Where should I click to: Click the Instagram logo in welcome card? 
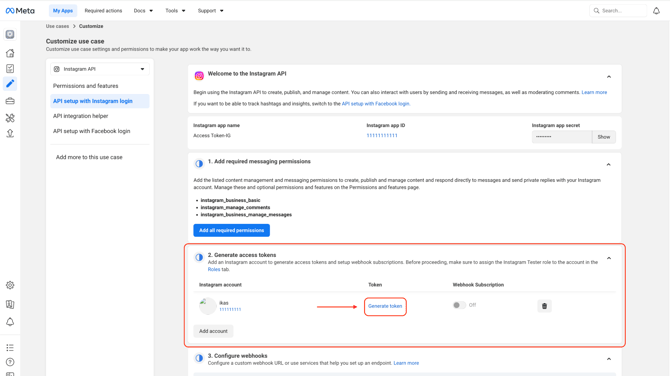[199, 76]
